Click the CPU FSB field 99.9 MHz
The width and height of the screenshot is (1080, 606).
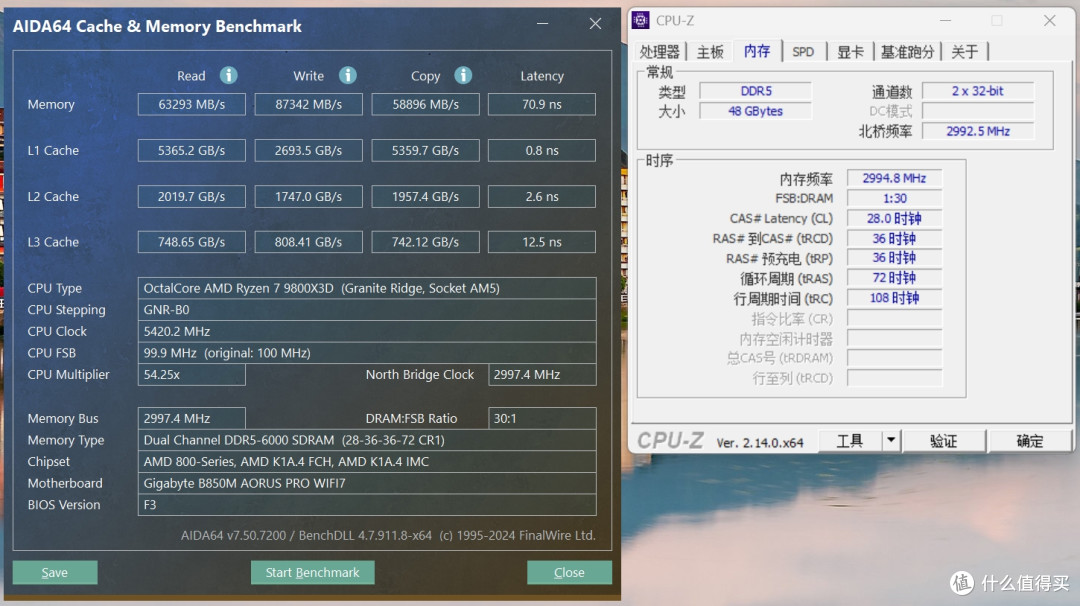[367, 353]
